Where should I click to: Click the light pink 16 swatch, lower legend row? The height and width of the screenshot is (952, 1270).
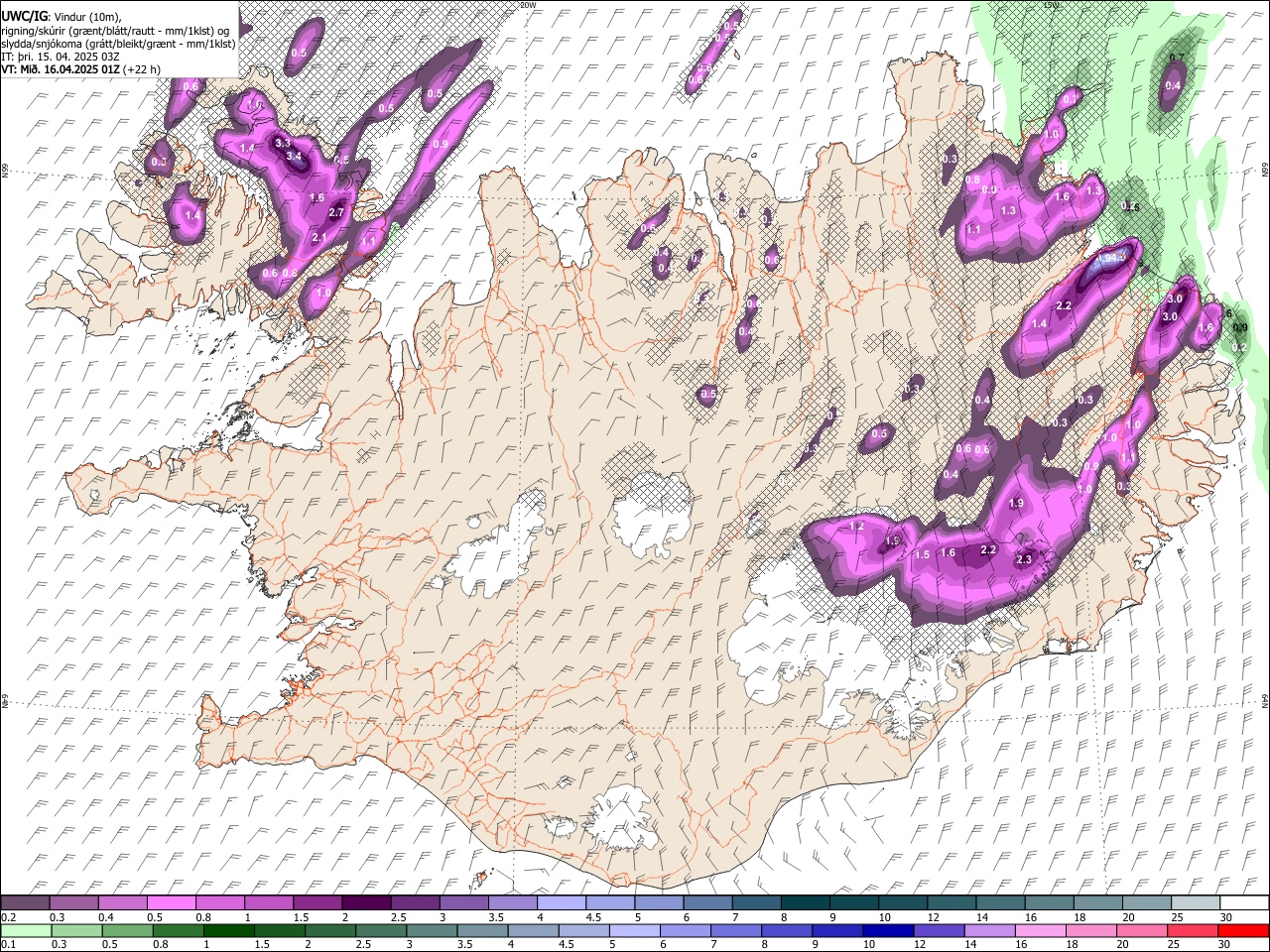pyautogui.click(x=1040, y=930)
